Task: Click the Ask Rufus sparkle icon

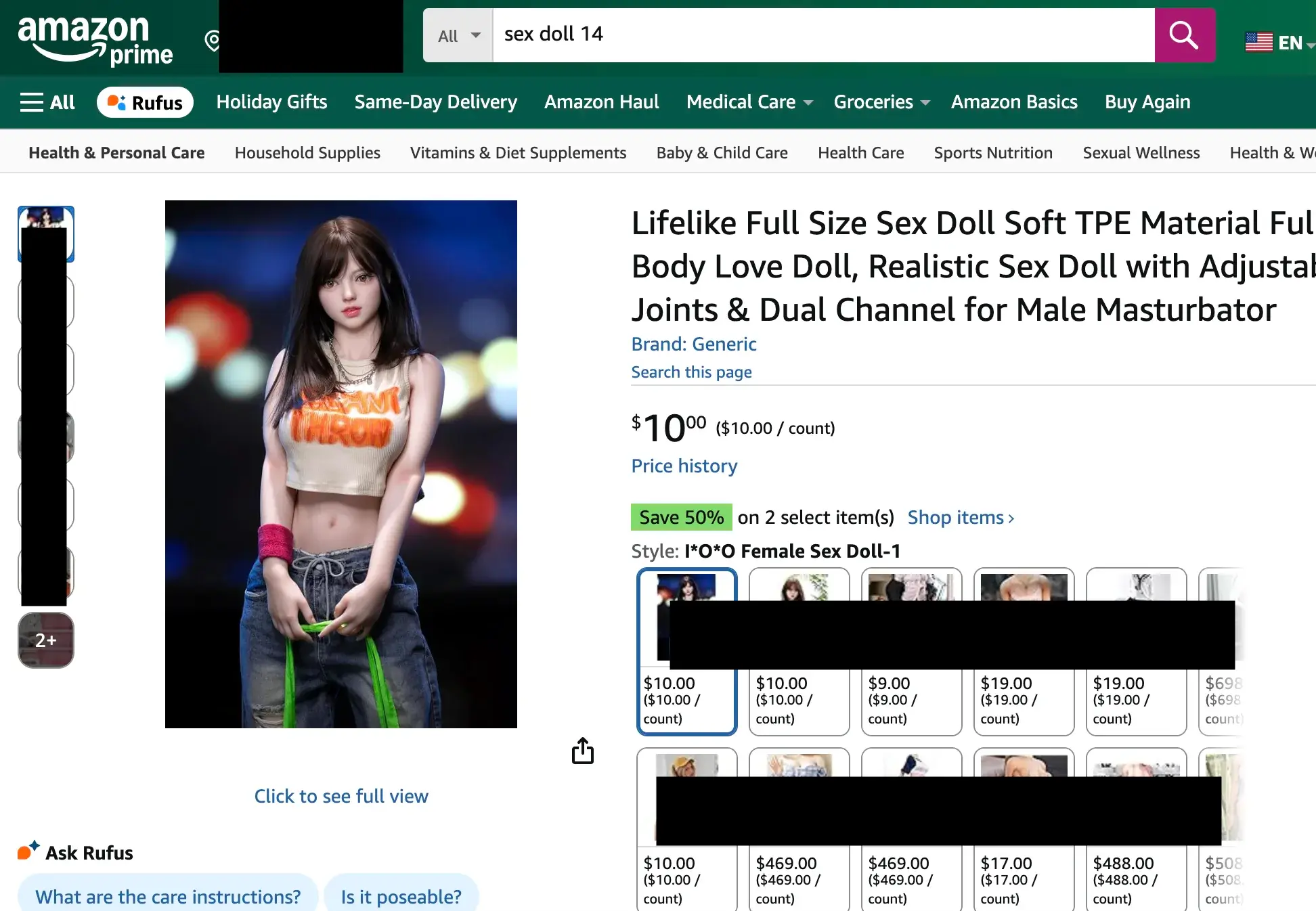Action: (28, 851)
